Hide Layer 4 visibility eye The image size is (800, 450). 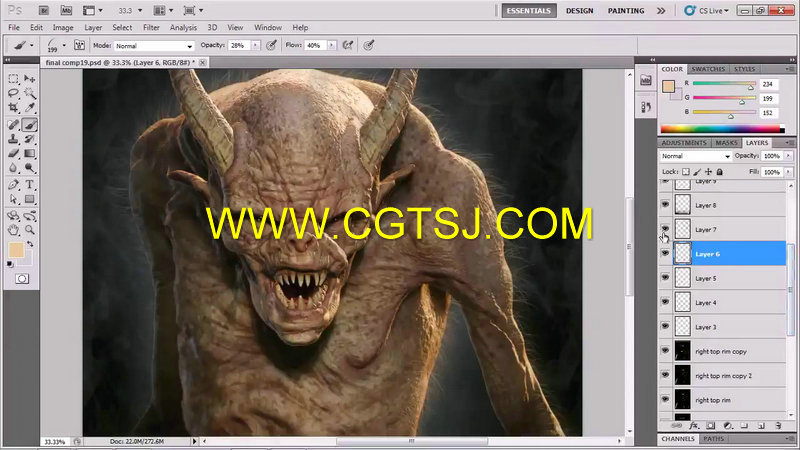point(665,302)
